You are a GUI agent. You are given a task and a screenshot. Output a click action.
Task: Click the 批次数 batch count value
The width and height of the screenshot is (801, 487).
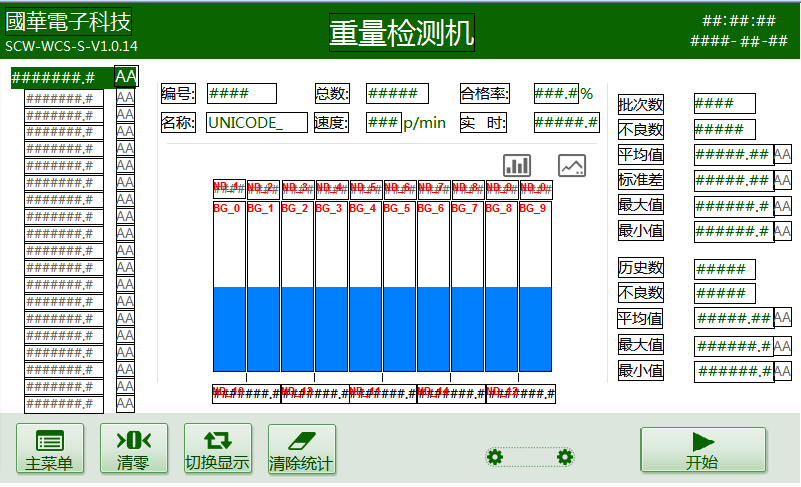pyautogui.click(x=724, y=104)
